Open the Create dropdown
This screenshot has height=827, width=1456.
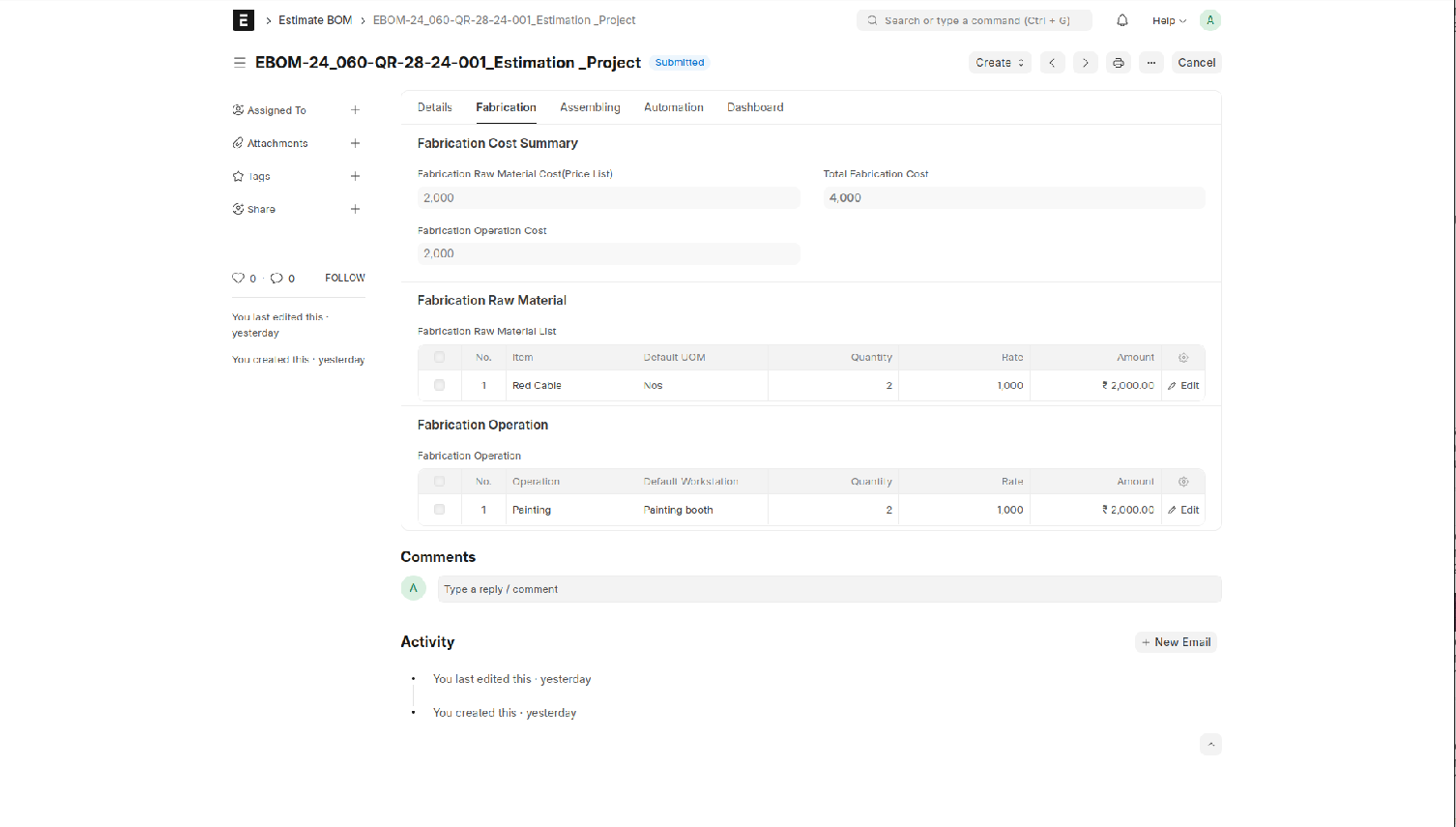pyautogui.click(x=999, y=63)
